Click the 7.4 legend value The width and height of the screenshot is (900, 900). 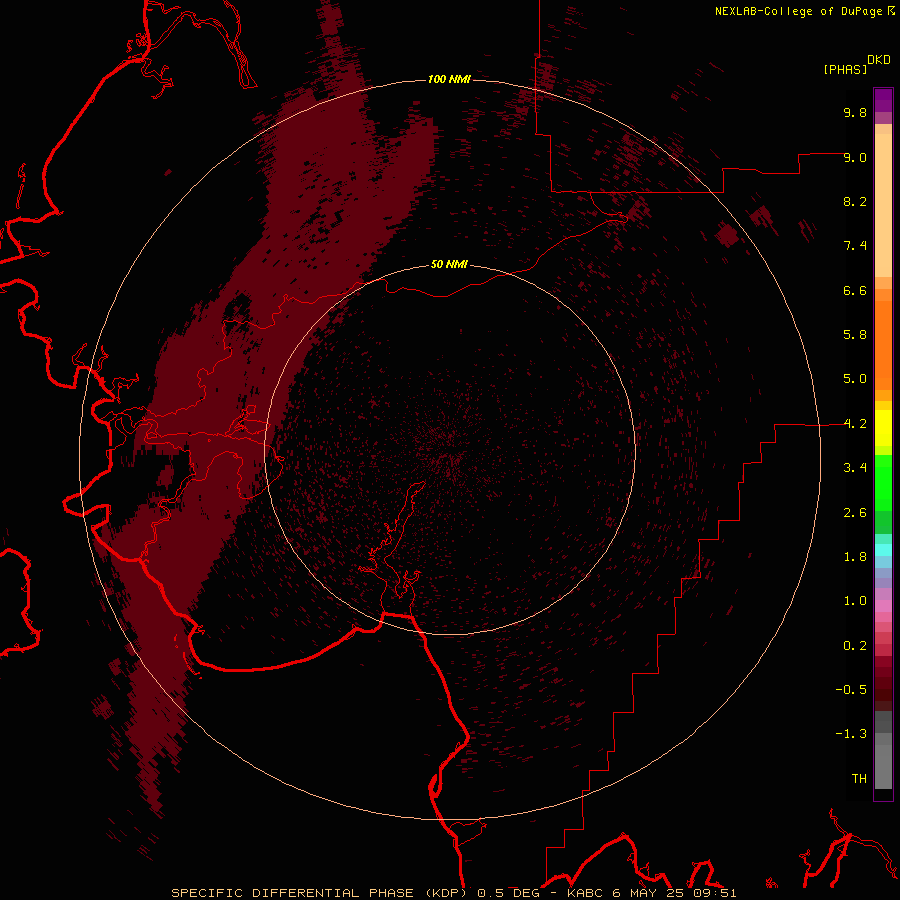(x=855, y=246)
